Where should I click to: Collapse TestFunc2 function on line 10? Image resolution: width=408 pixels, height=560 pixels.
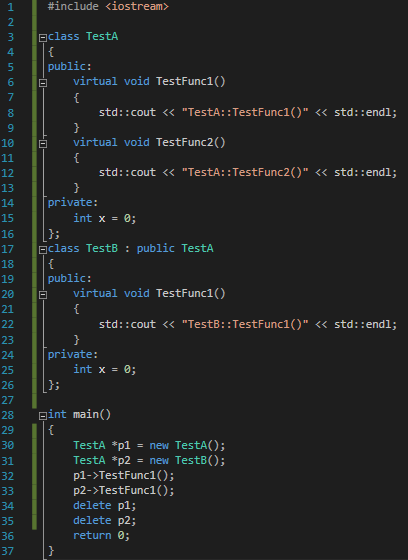tap(43, 144)
